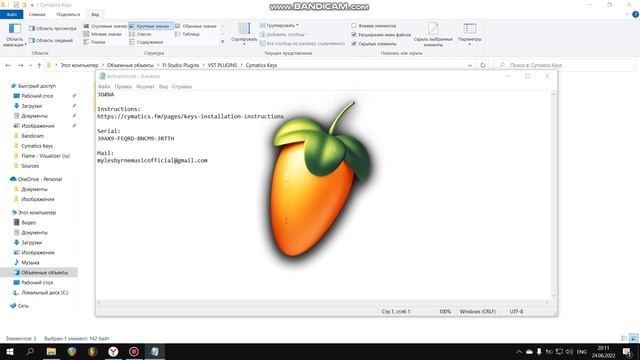Image resolution: width=640 pixels, height=360 pixels.
Task: Open Notepad Format (Формат) menu
Action: (145, 87)
